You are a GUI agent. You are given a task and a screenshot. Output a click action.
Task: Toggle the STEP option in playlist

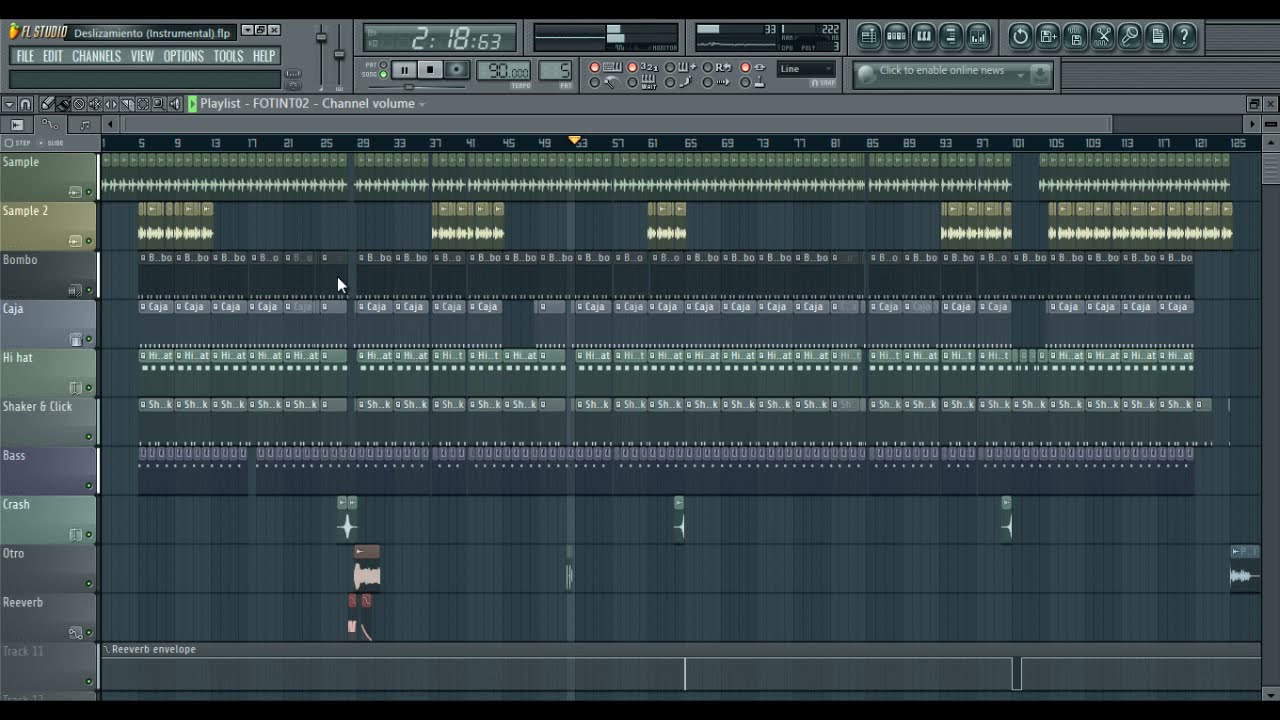point(18,143)
